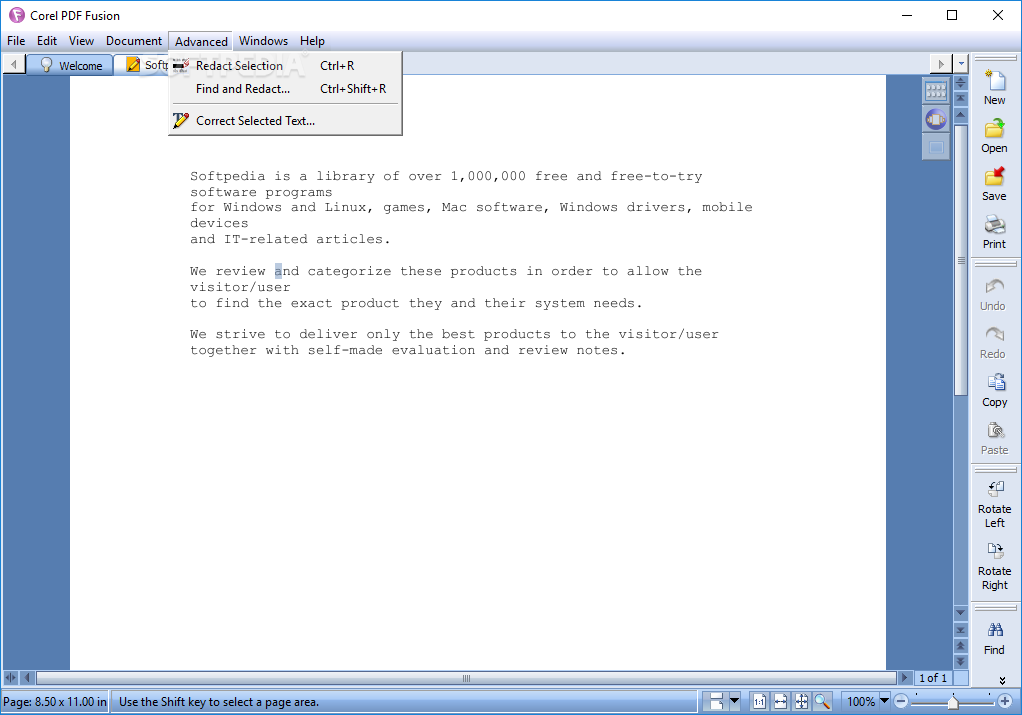Screen dimensions: 1022x715
Task: Switch to the thumbnail grid view icon
Action: coord(936,91)
